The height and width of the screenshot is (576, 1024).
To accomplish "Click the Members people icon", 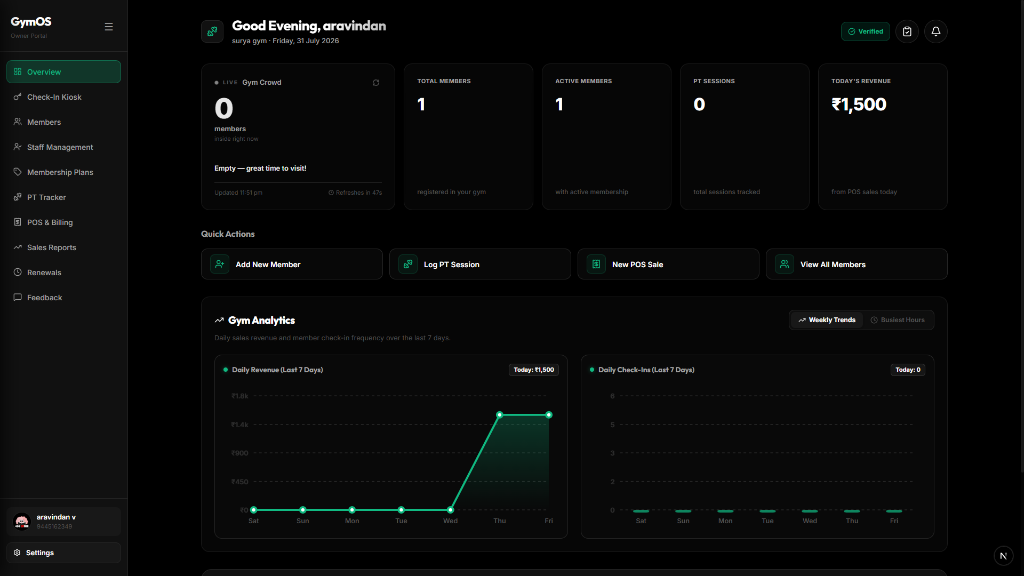I will point(18,121).
